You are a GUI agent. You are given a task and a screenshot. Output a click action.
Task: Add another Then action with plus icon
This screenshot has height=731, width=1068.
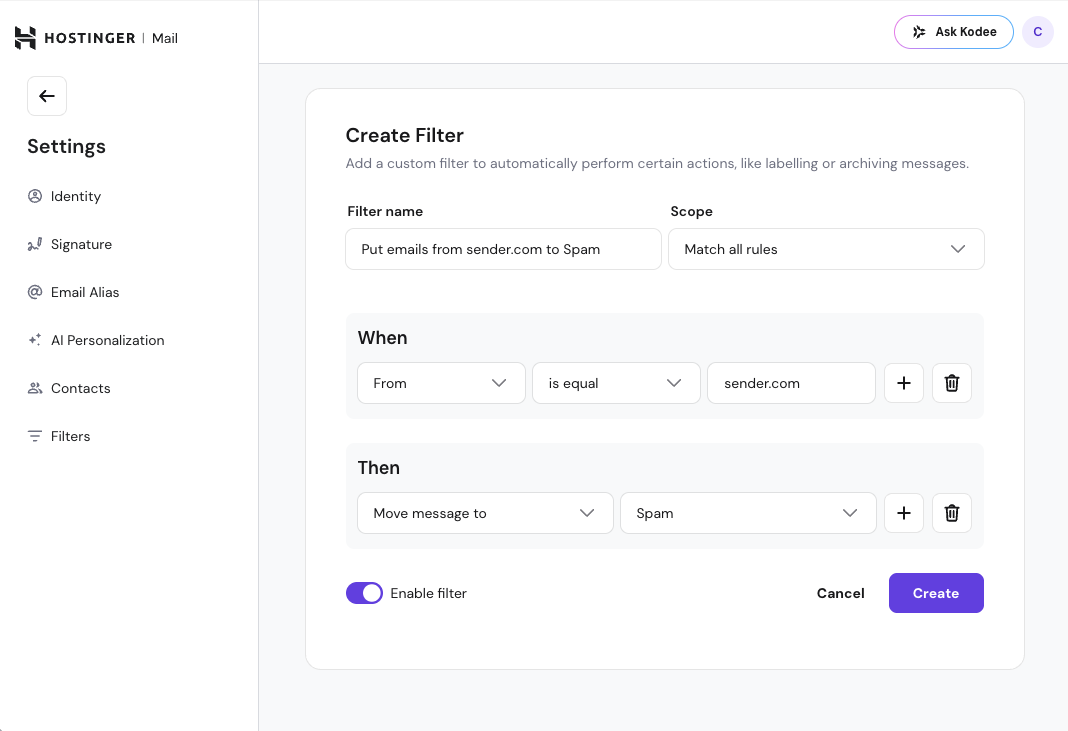[x=903, y=513]
